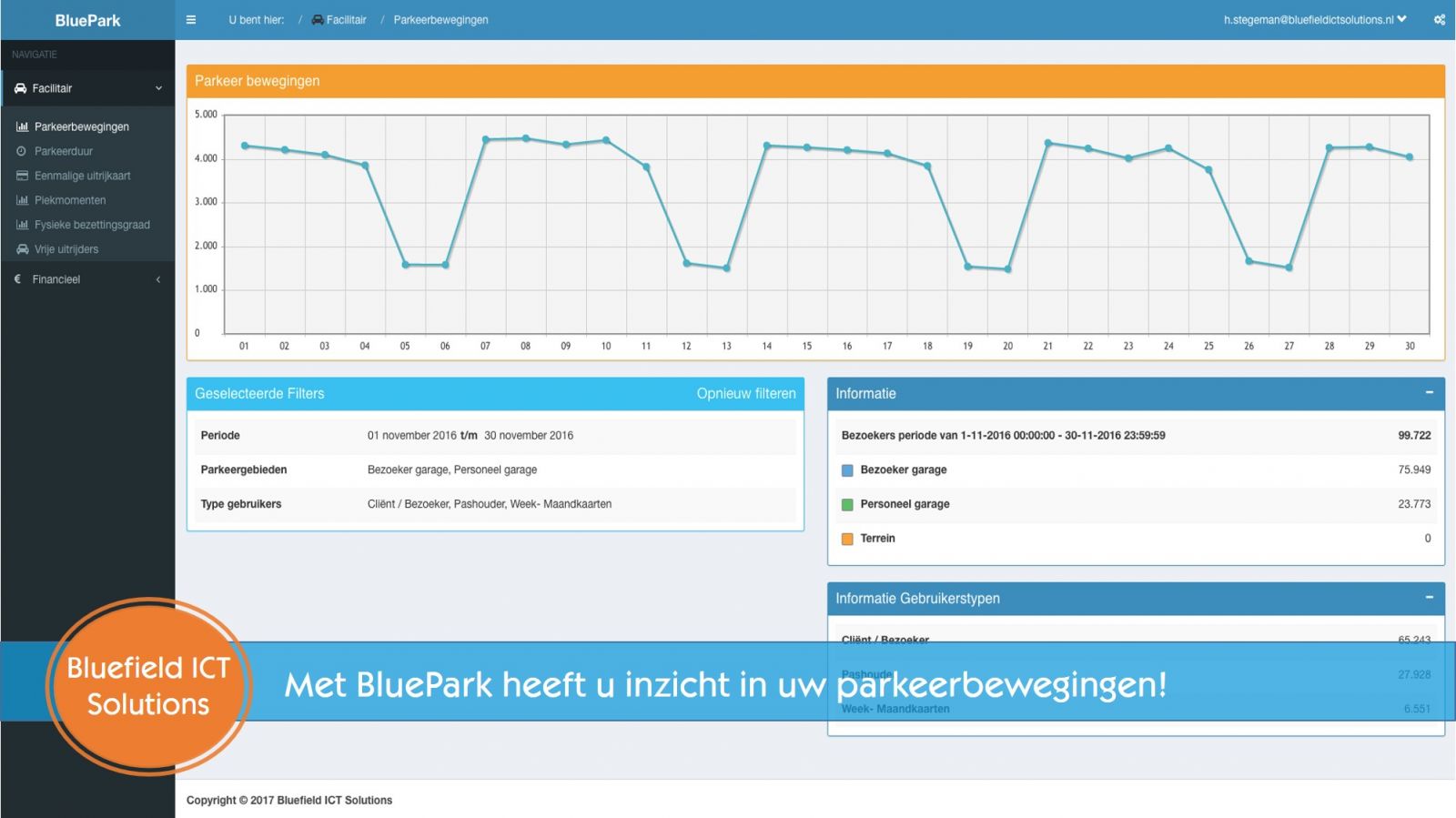This screenshot has height=818, width=1456.
Task: Click the Type gebruikers filter row label
Action: pyautogui.click(x=241, y=504)
